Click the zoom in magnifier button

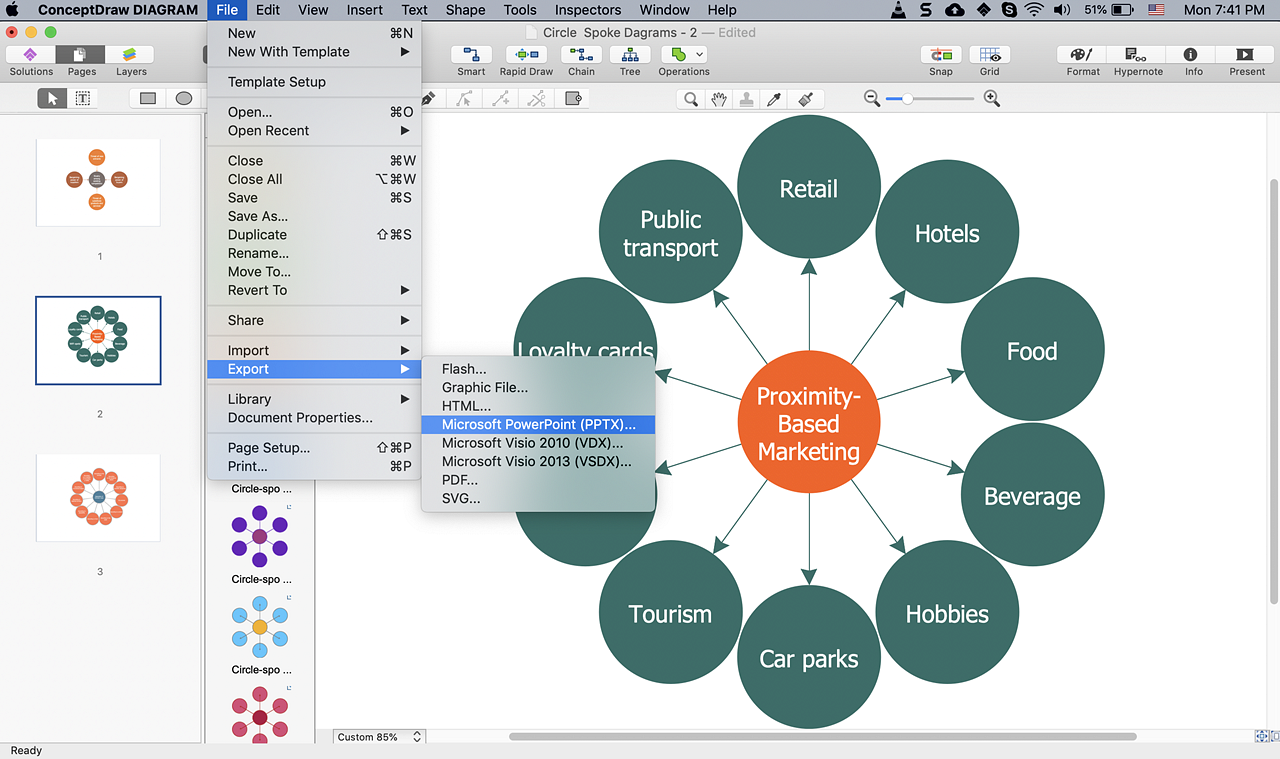[992, 99]
